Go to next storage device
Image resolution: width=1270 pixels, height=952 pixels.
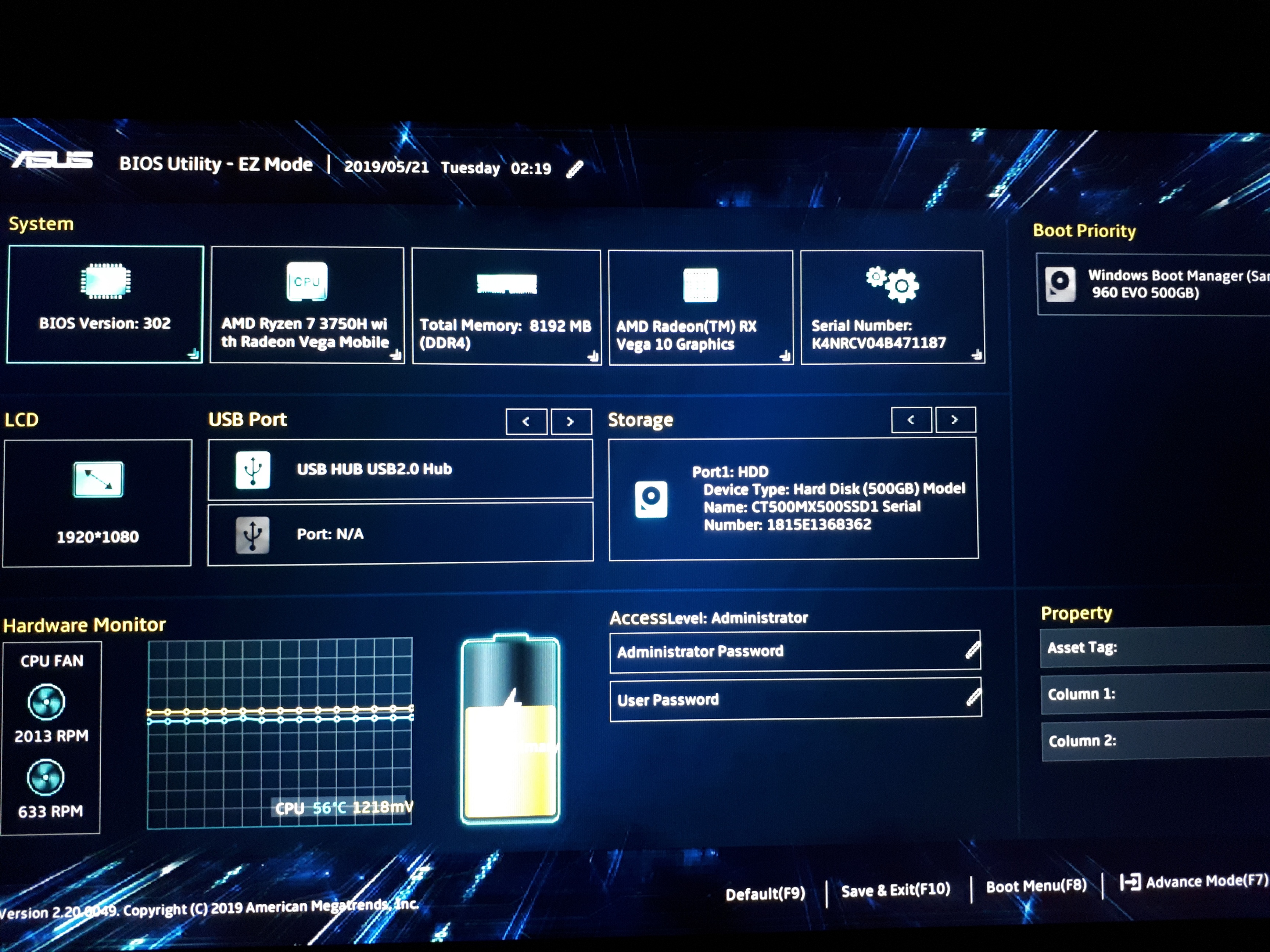point(955,420)
